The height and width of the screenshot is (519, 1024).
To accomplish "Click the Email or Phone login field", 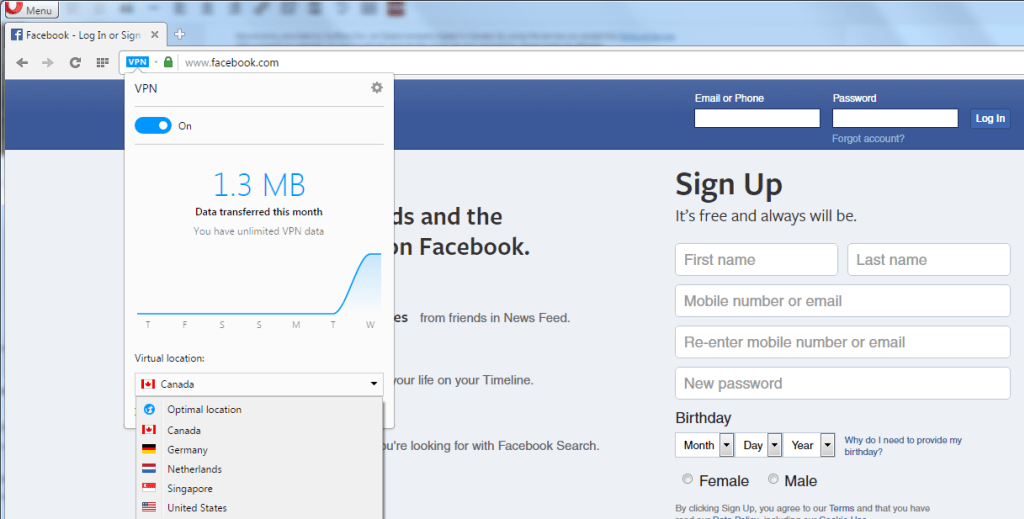I will (x=757, y=118).
